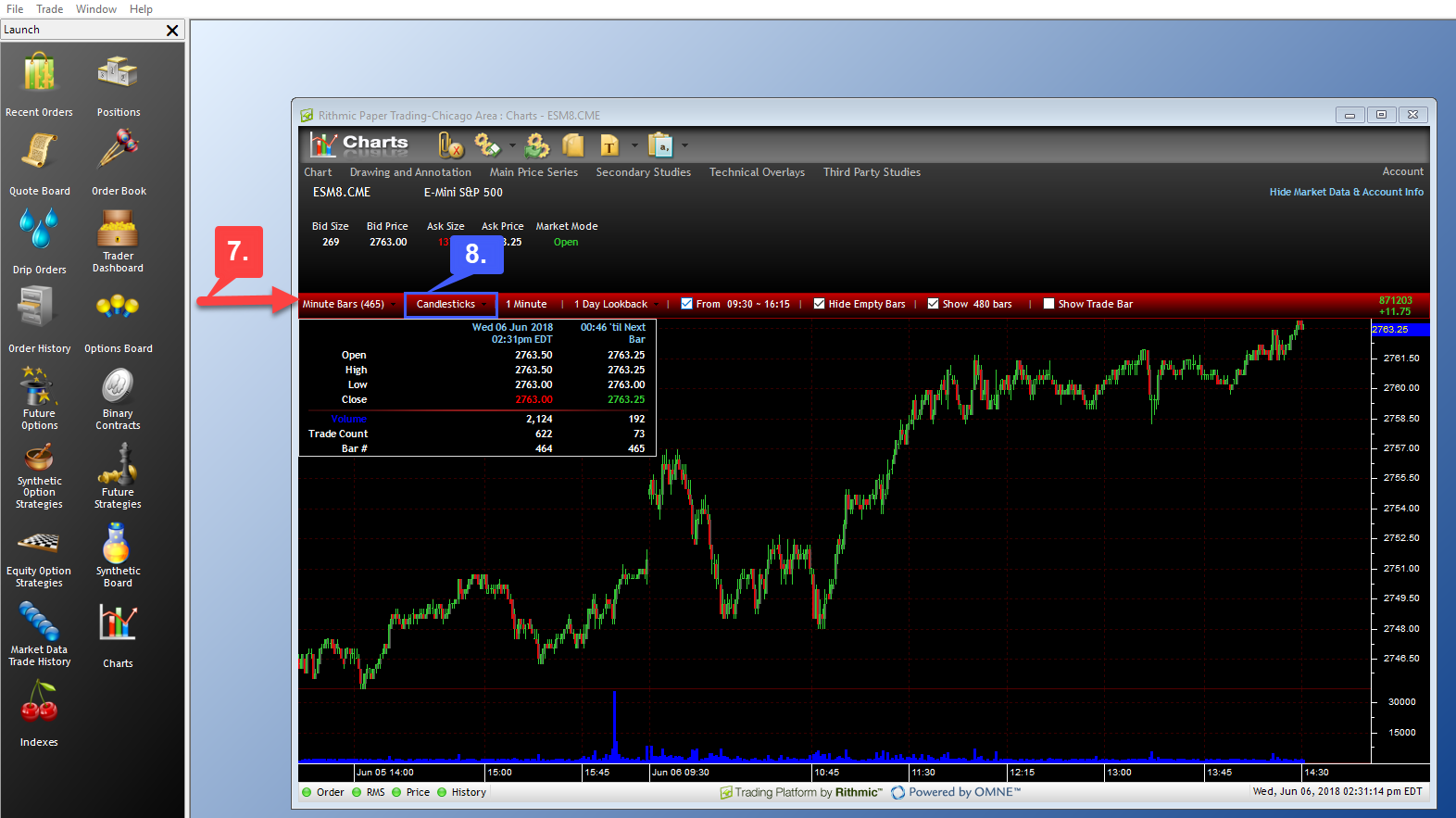The image size is (1456, 818).
Task: Open Synthetic Option Strategies
Action: [x=39, y=477]
